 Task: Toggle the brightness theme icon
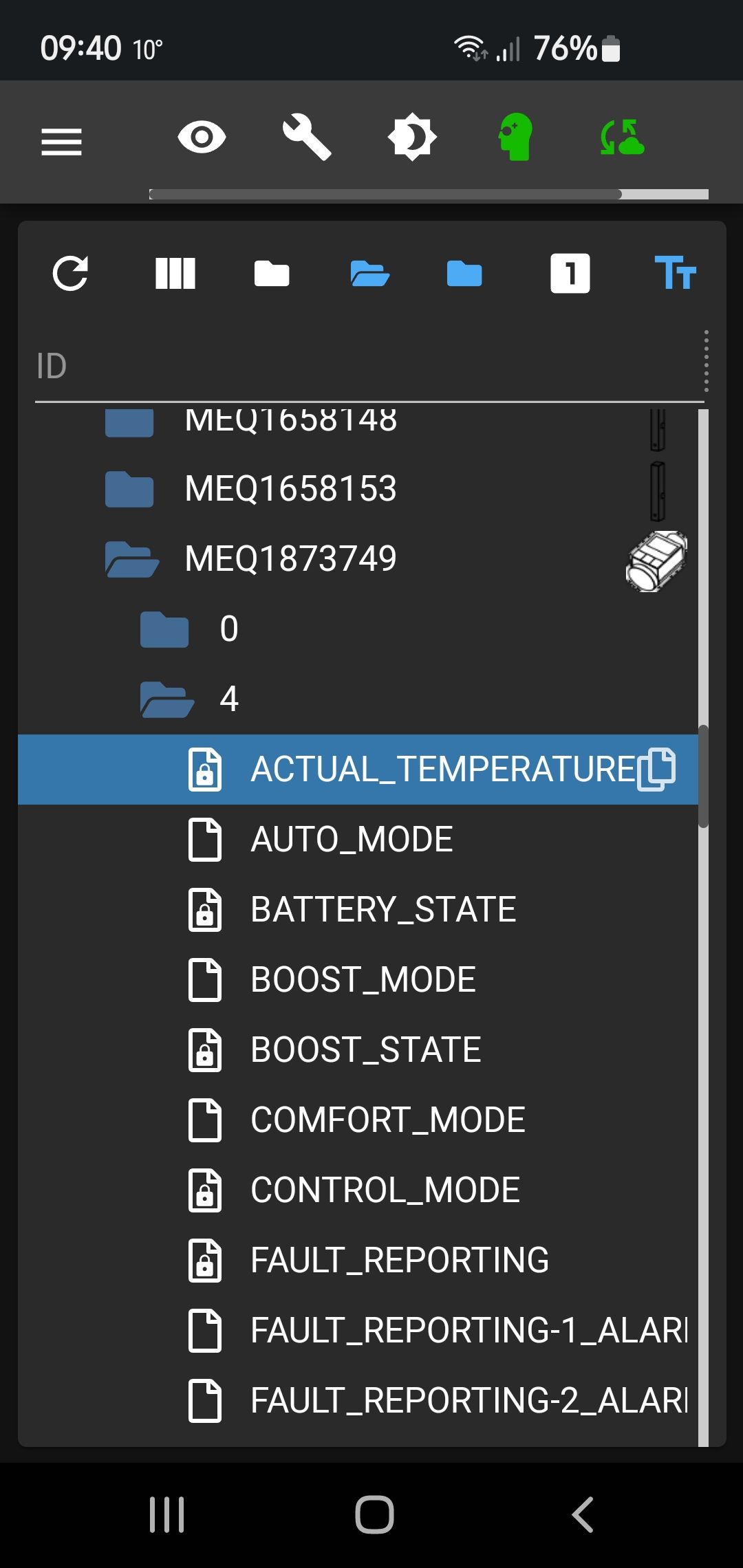pyautogui.click(x=412, y=137)
